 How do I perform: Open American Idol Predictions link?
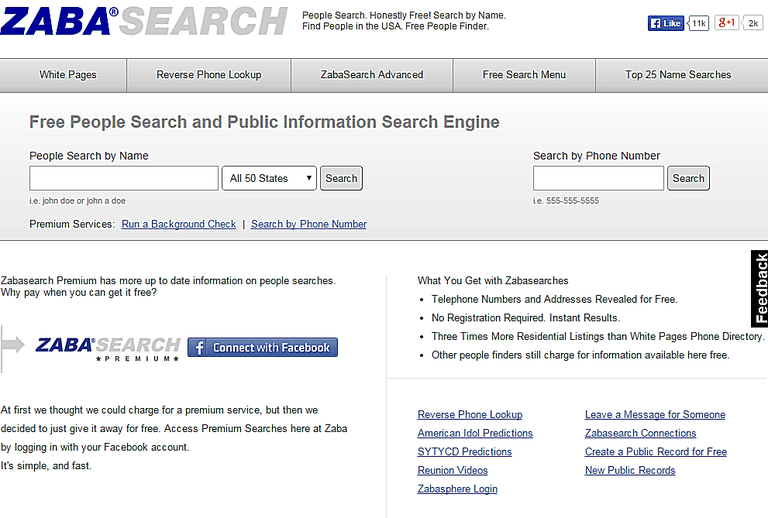point(475,433)
